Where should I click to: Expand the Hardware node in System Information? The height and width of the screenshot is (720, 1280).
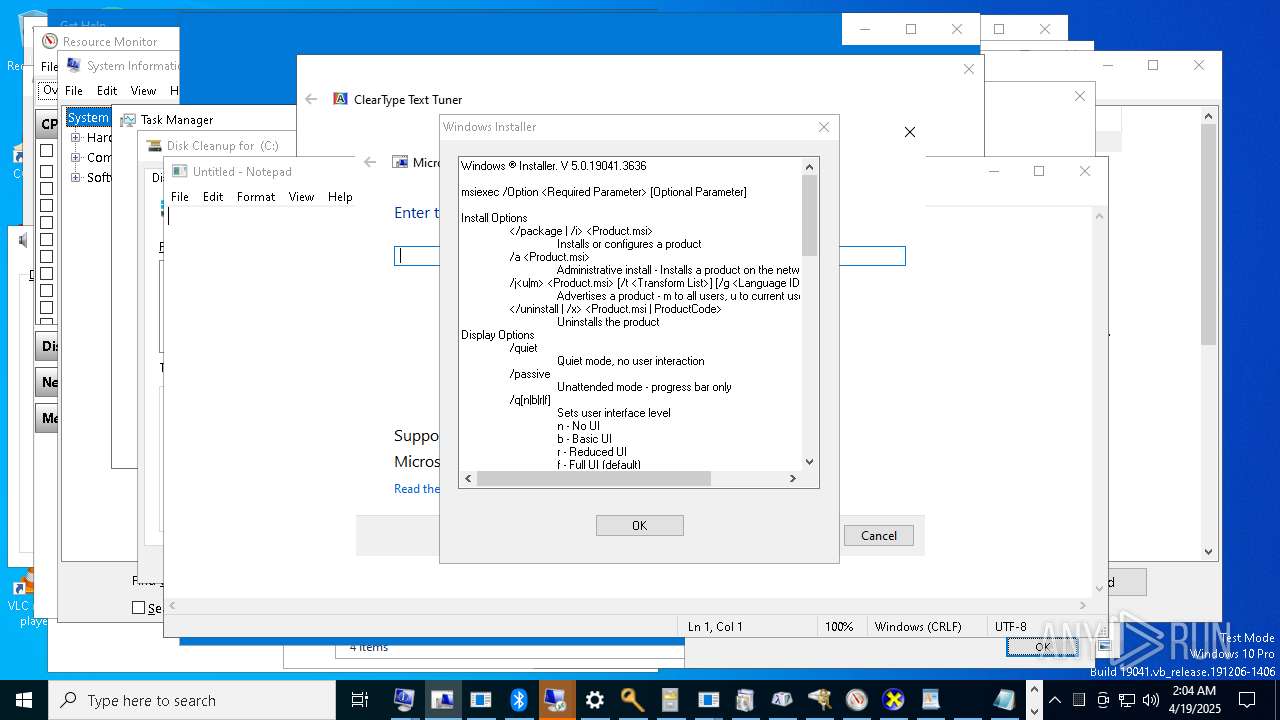[76, 138]
